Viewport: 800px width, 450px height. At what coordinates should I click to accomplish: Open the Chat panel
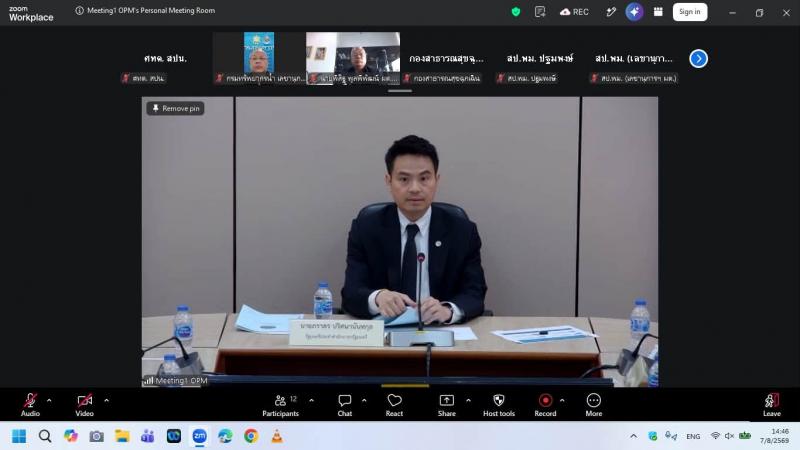345,405
